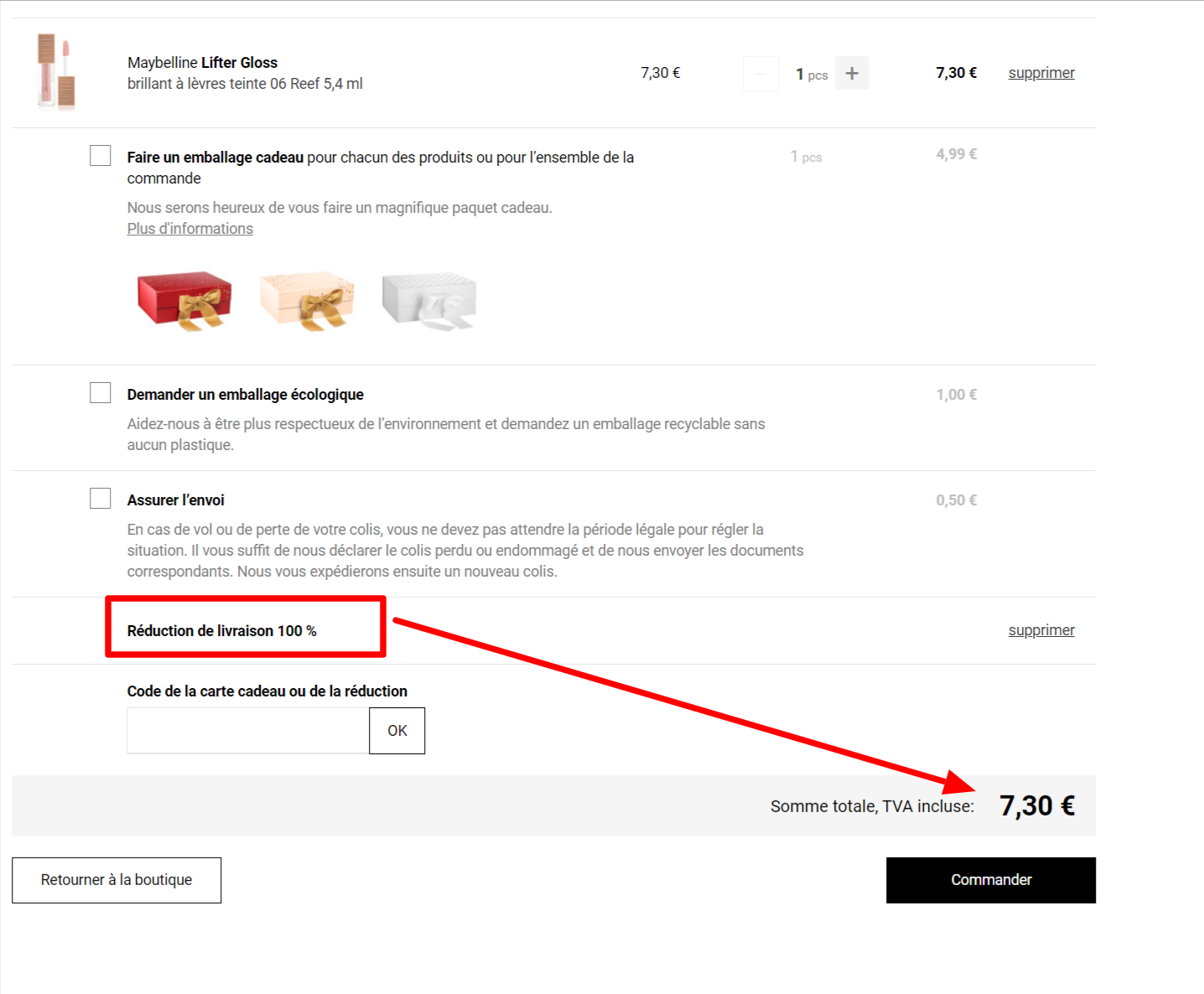Open the Plus d'informations link
1204x994 pixels.
click(190, 229)
